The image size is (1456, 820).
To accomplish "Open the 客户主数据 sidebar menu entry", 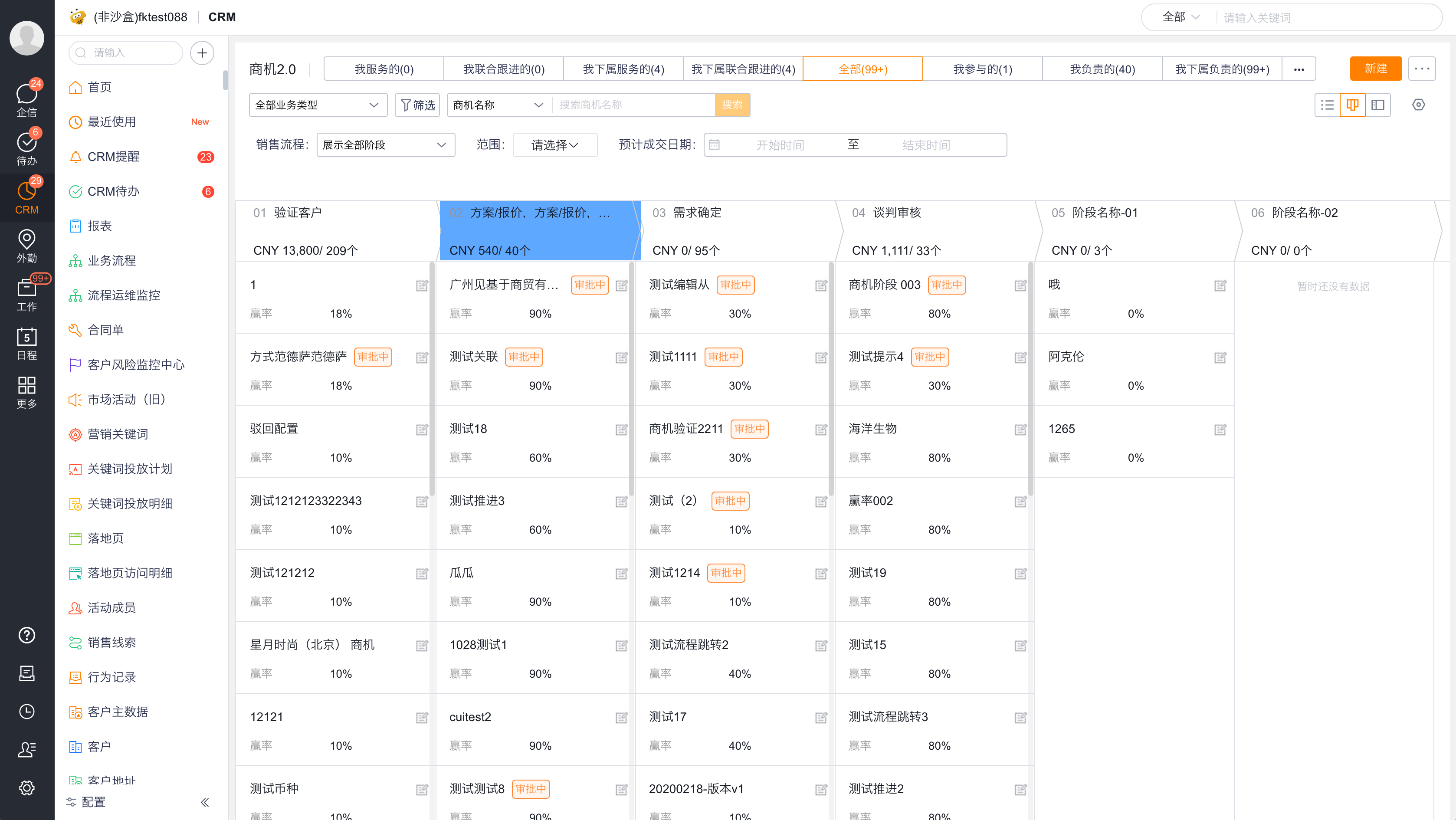I will pos(118,712).
